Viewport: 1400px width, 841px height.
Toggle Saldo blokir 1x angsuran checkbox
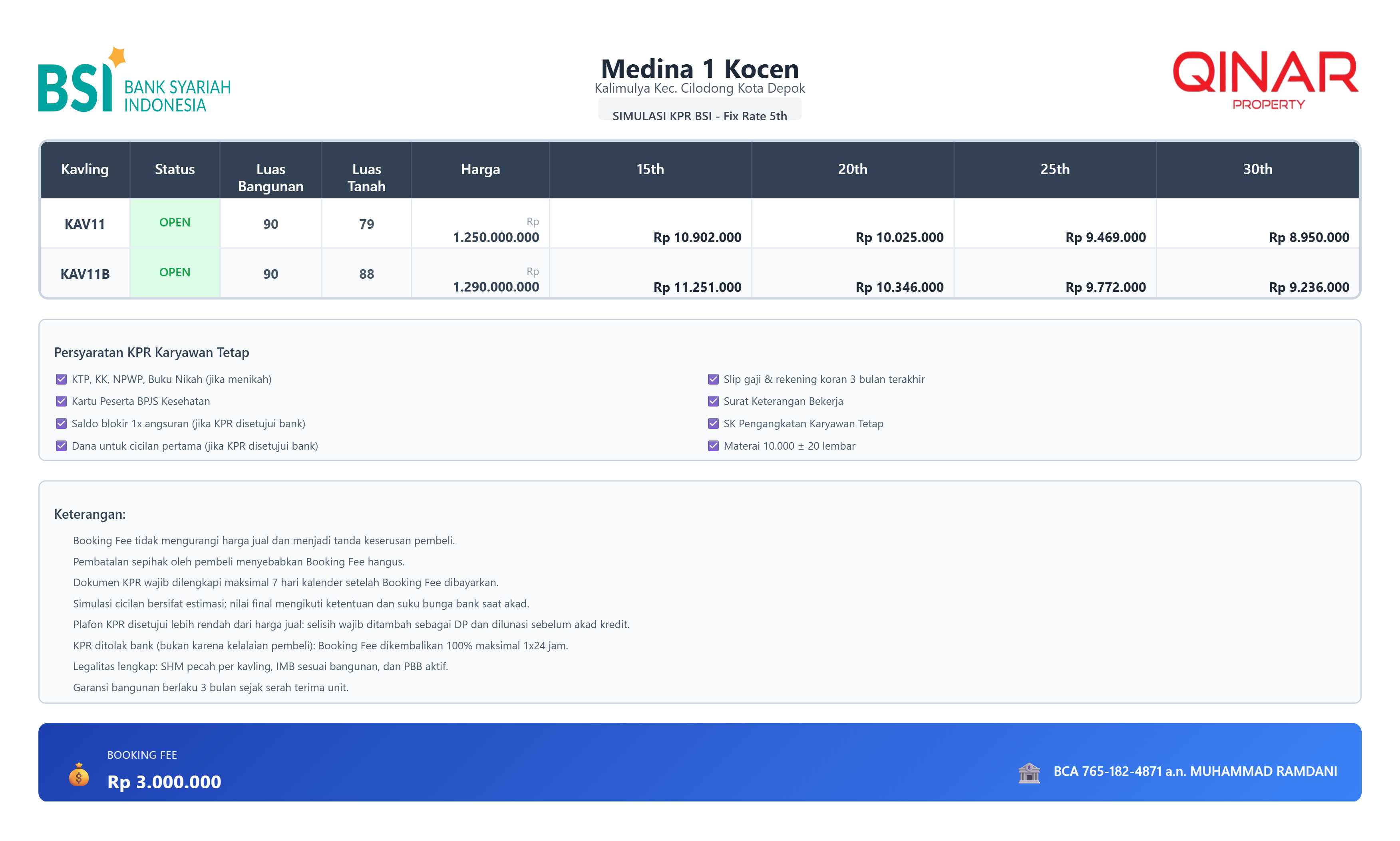61,424
